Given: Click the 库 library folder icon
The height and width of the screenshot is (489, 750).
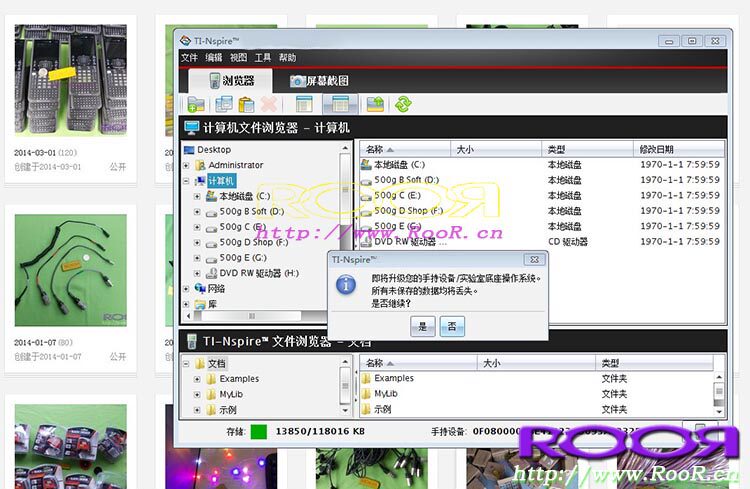Looking at the screenshot, I should point(200,304).
